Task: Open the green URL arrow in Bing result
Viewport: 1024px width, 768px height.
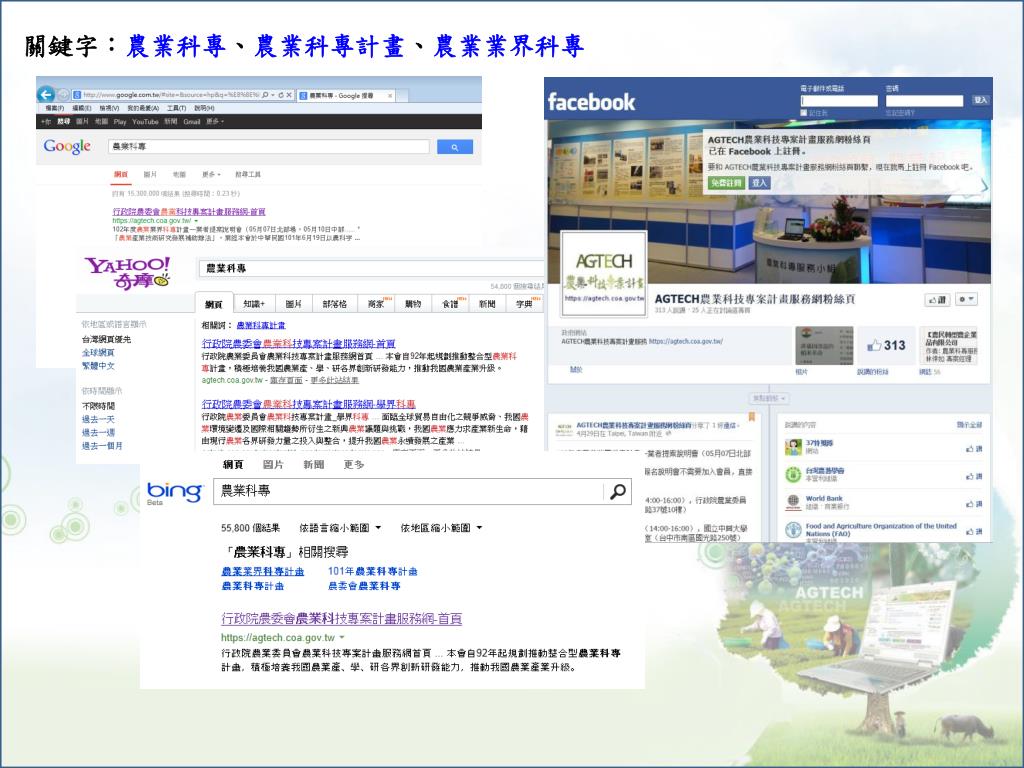Action: pos(342,637)
